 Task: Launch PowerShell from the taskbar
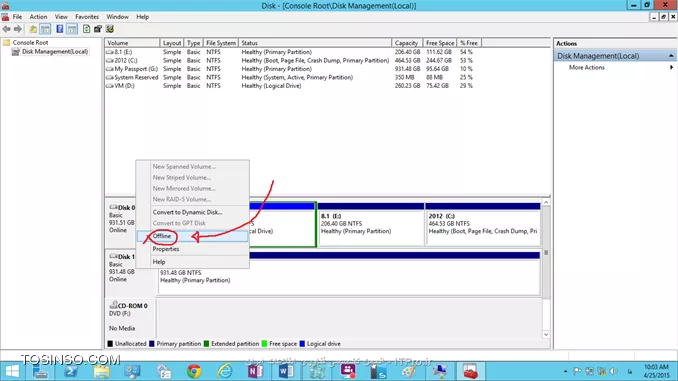click(x=71, y=371)
